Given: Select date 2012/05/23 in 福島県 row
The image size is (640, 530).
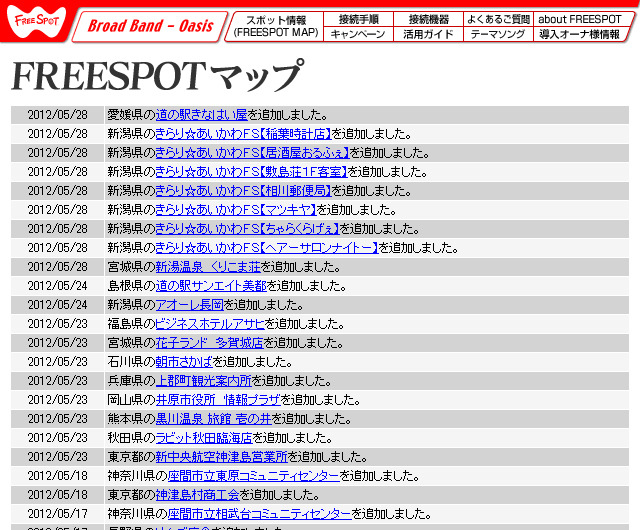Looking at the screenshot, I should click(58, 324).
